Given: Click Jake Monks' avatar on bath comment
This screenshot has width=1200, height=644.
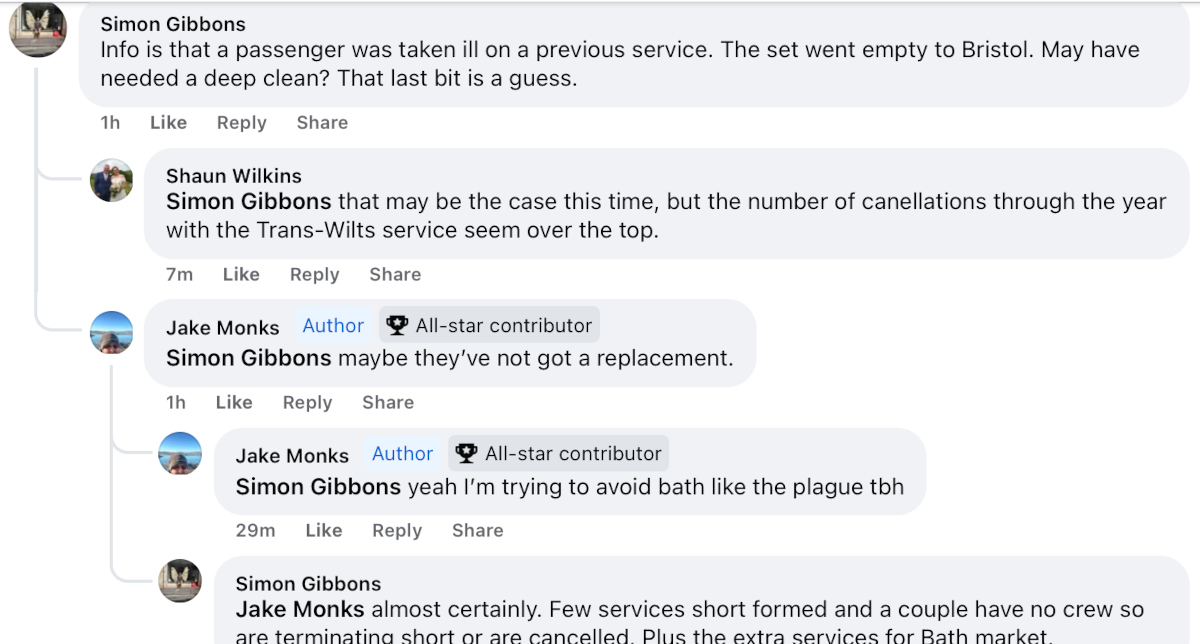Looking at the screenshot, I should pos(181,453).
